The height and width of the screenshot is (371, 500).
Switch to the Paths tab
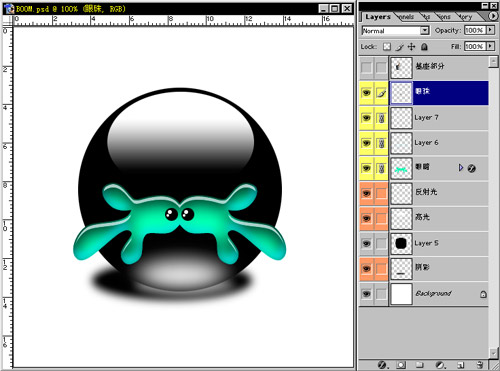(x=427, y=17)
